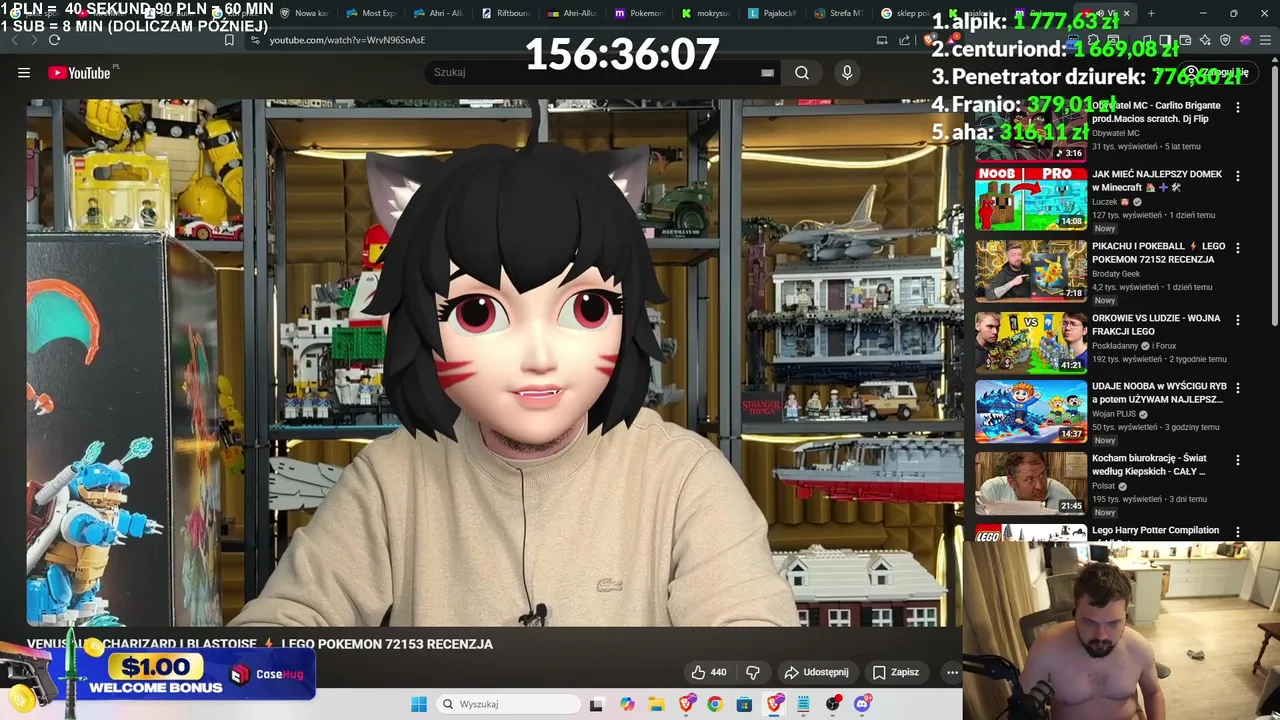
Task: Switch to the 'Strefa MT' browser tab
Action: [840, 13]
